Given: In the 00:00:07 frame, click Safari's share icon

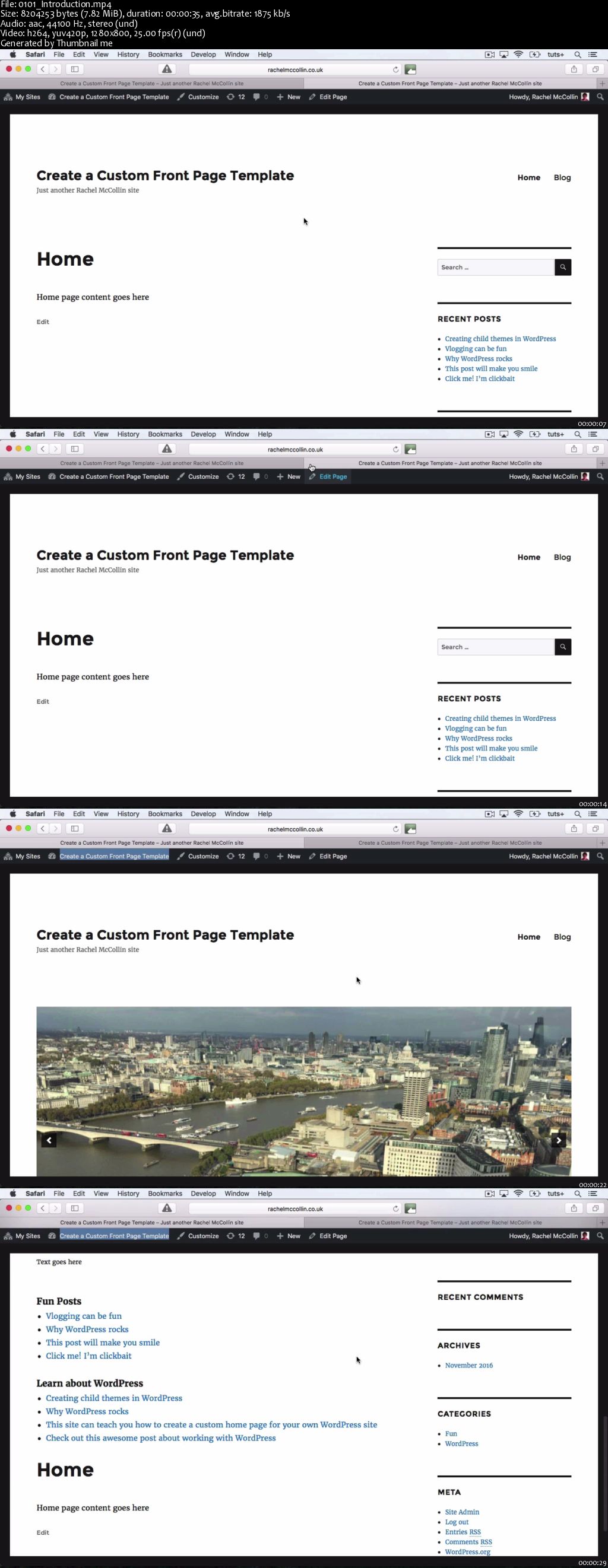Looking at the screenshot, I should click(x=574, y=69).
